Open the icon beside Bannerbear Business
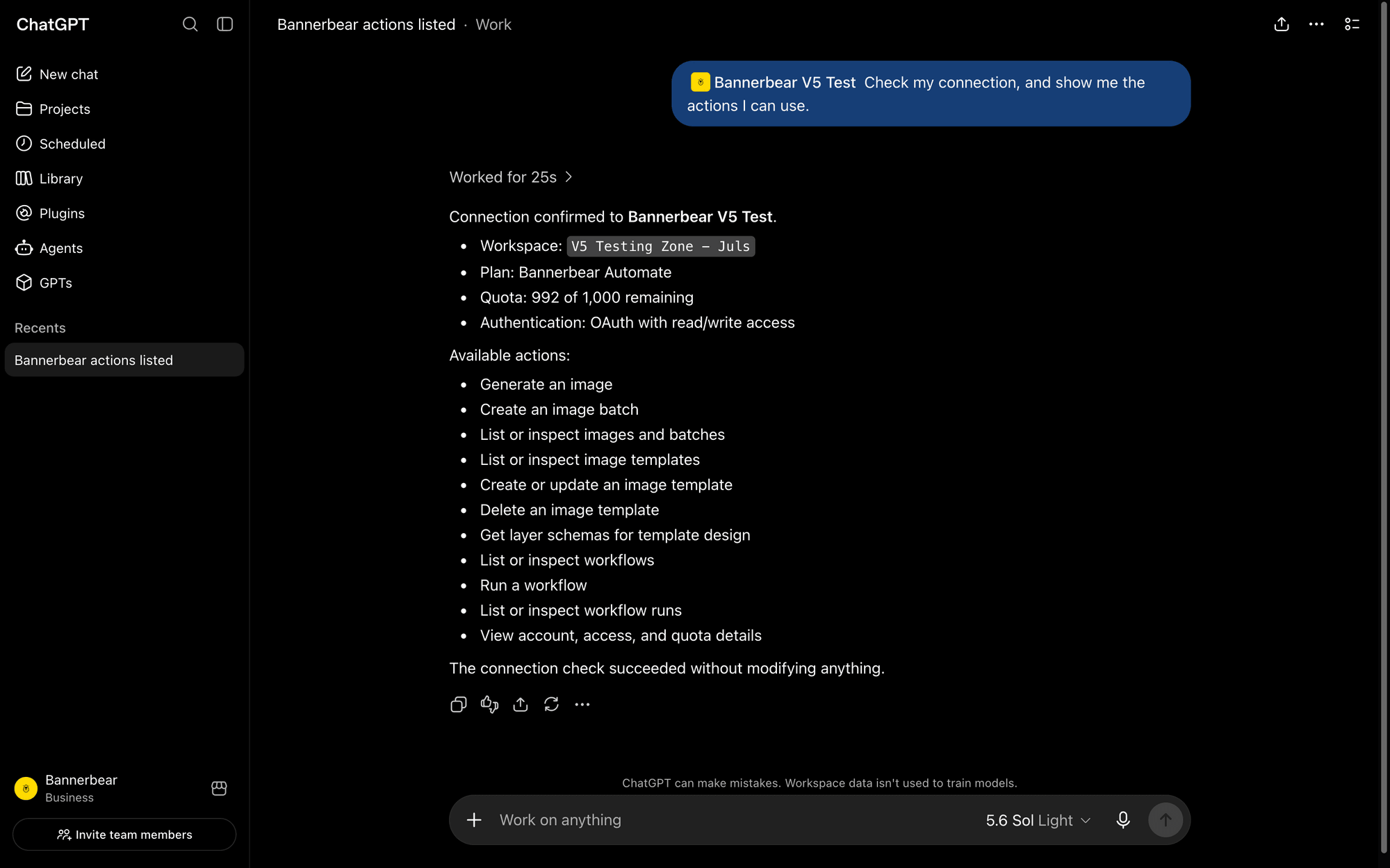Image resolution: width=1390 pixels, height=868 pixels. (219, 788)
